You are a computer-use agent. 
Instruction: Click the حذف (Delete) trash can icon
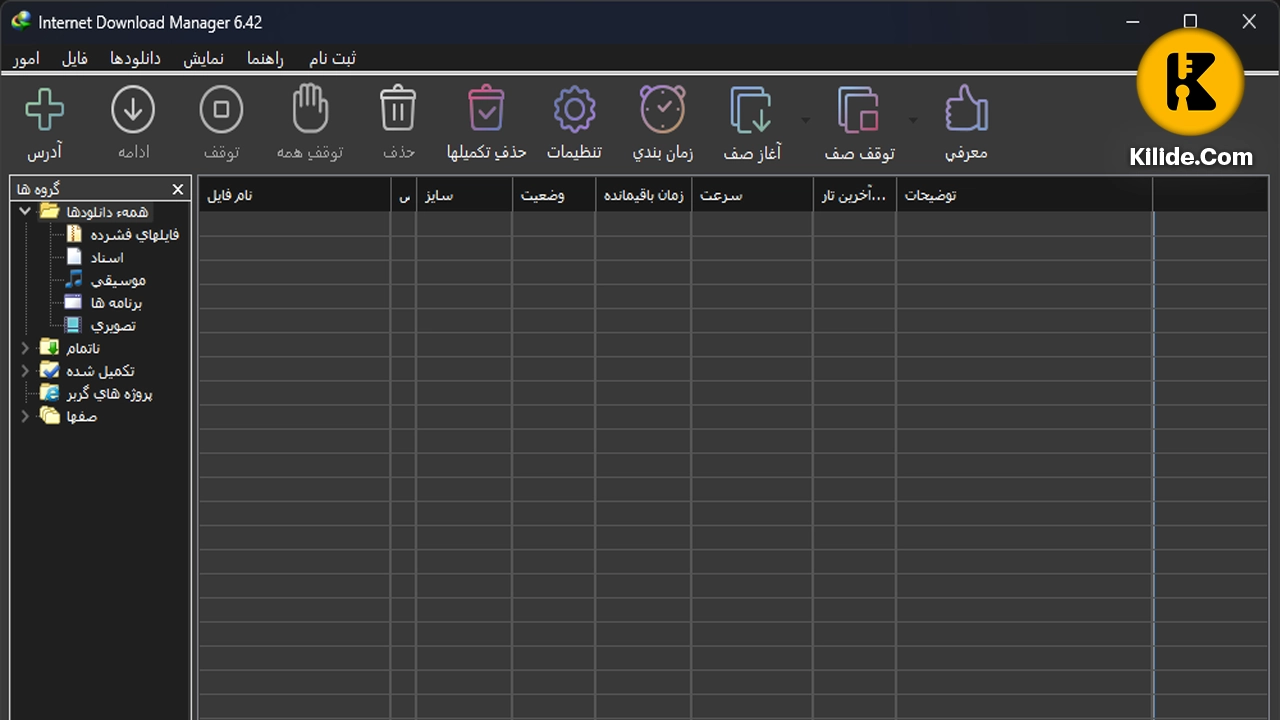pos(398,108)
